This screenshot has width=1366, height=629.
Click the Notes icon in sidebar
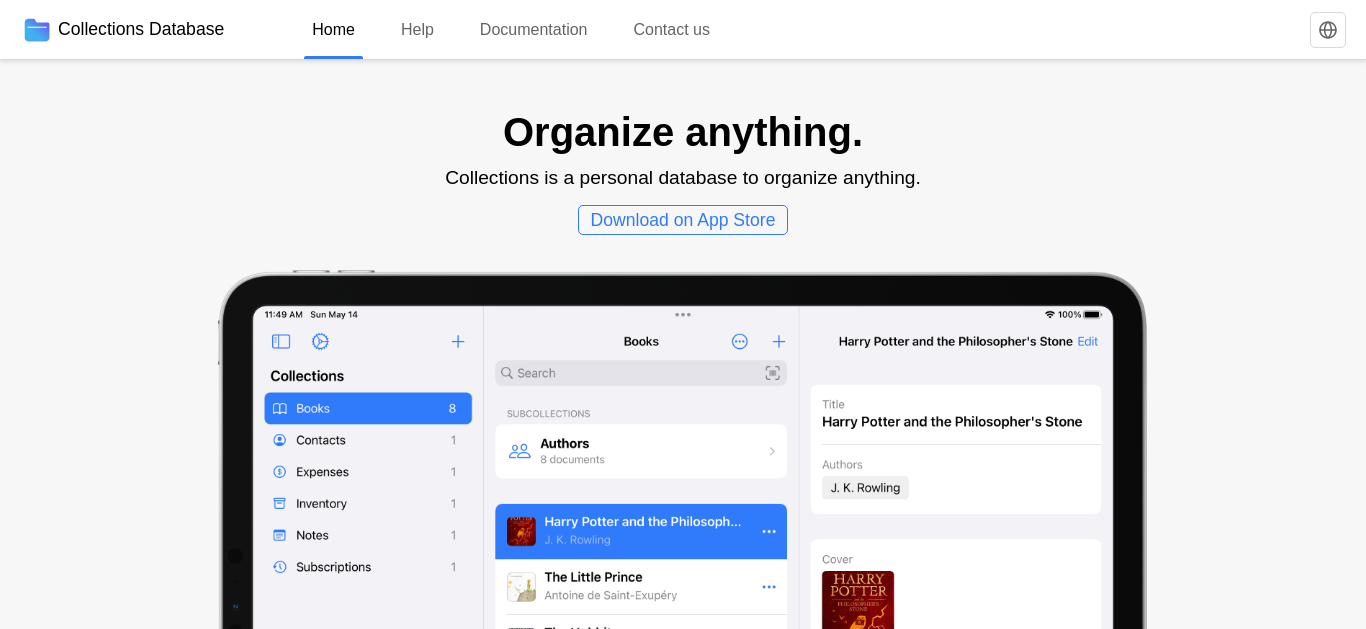click(x=280, y=535)
